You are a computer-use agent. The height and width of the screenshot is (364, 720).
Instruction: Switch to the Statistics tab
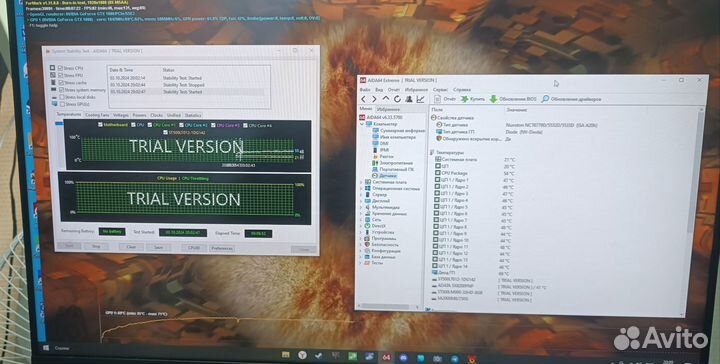pyautogui.click(x=193, y=115)
